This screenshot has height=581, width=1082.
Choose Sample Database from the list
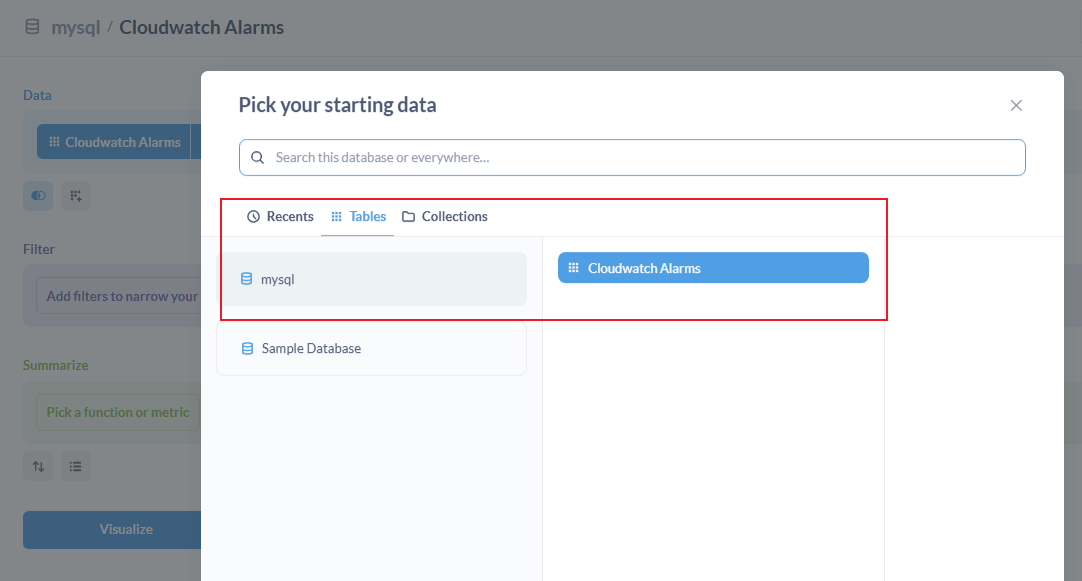[372, 349]
